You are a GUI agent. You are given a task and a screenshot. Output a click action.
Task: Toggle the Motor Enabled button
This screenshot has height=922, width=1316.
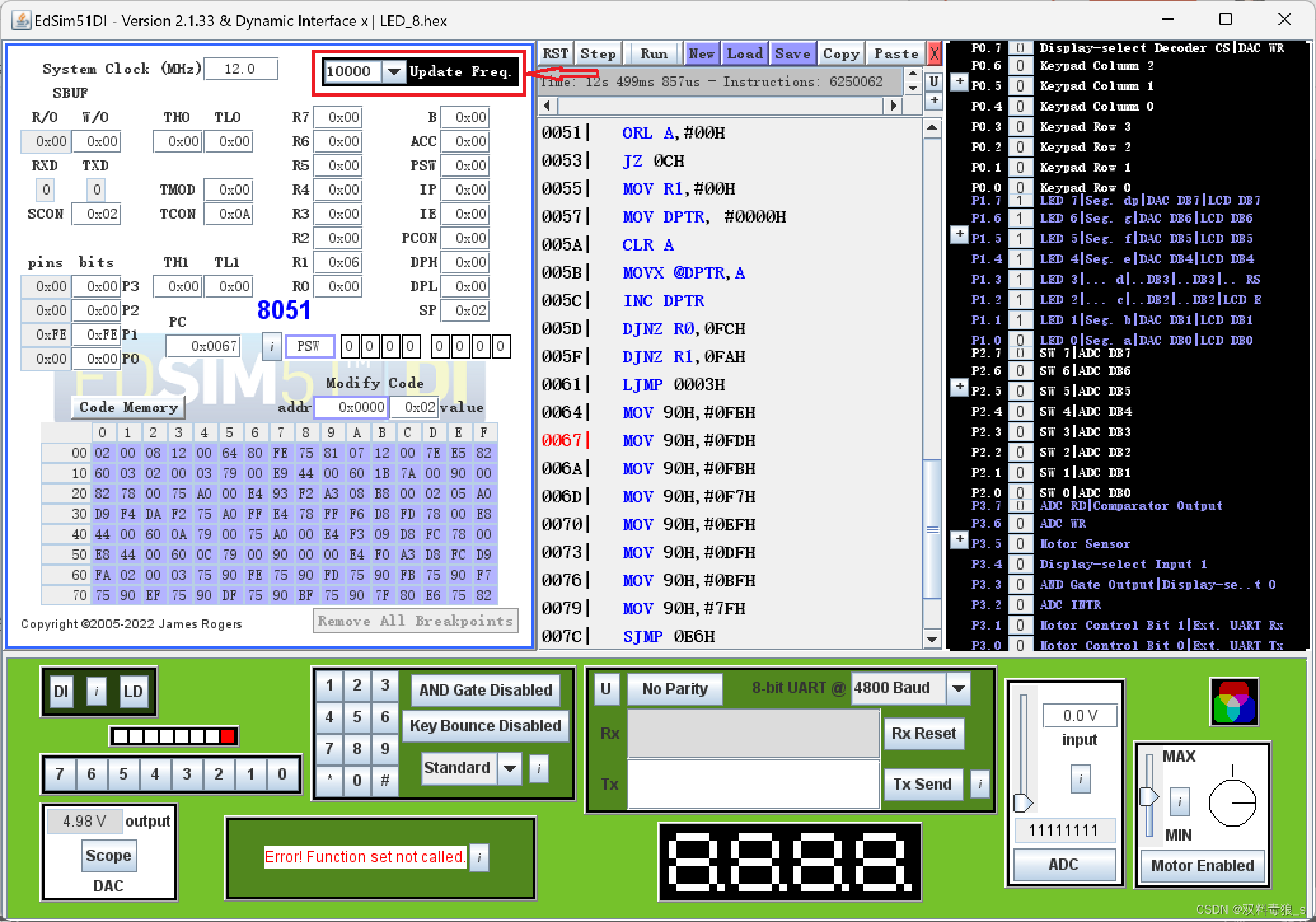[1202, 865]
